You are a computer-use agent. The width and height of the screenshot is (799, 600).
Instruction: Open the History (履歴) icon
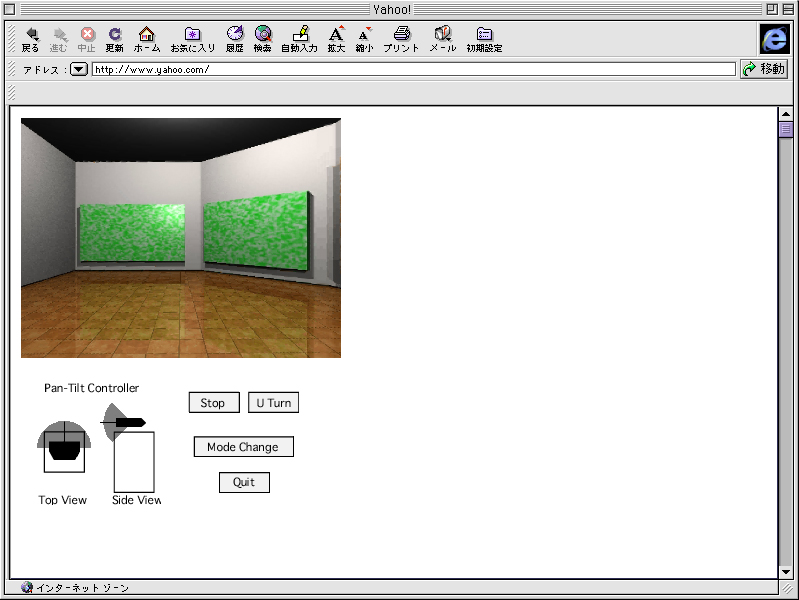coord(235,34)
